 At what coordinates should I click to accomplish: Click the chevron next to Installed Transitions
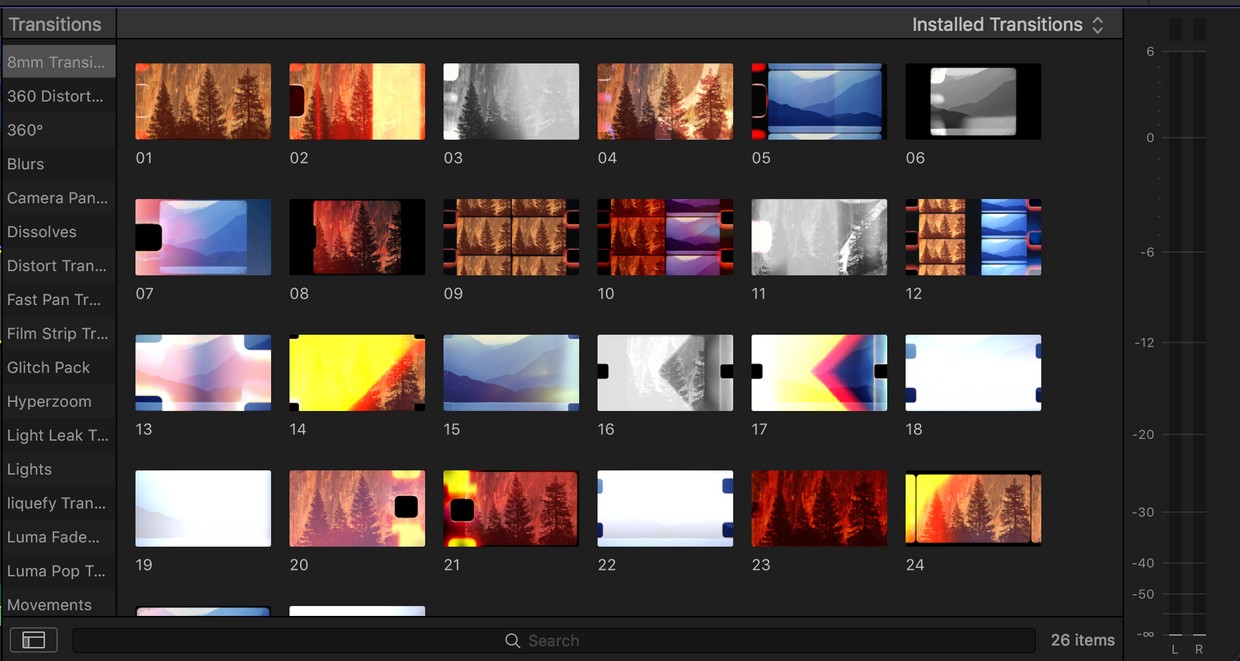(x=1097, y=24)
